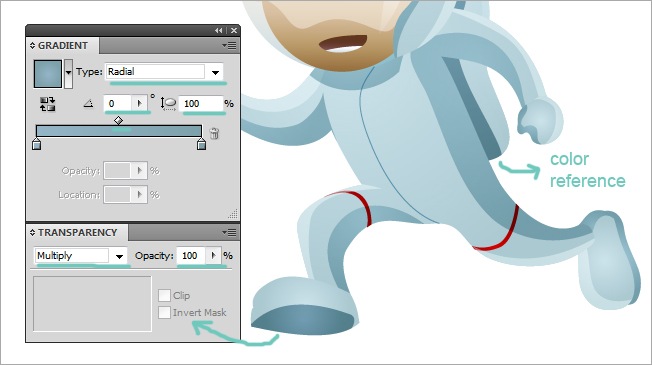Click the disabled gradient Opacity field
This screenshot has width=652, height=365.
point(117,170)
